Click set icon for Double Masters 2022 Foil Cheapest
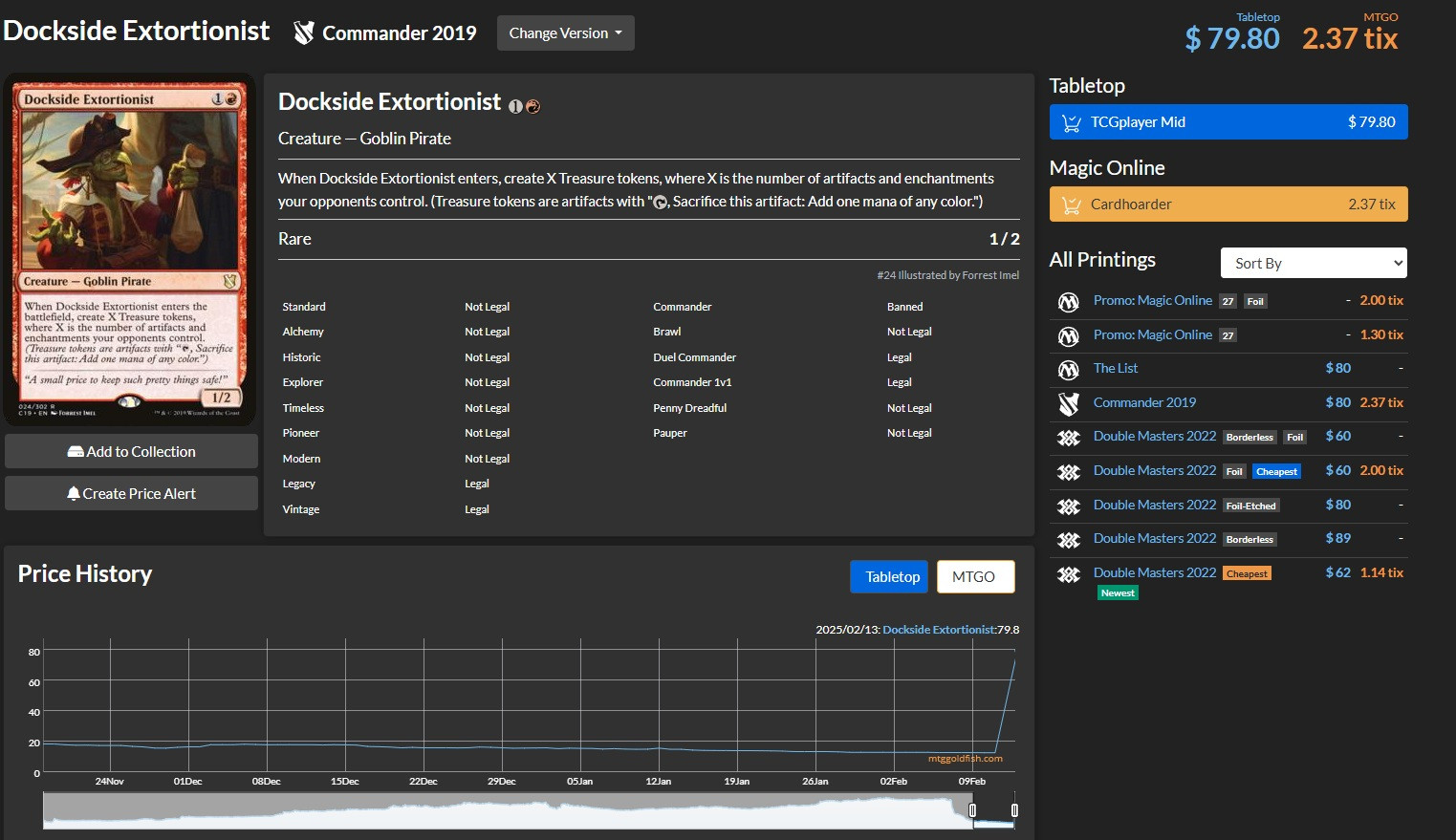 [x=1069, y=472]
